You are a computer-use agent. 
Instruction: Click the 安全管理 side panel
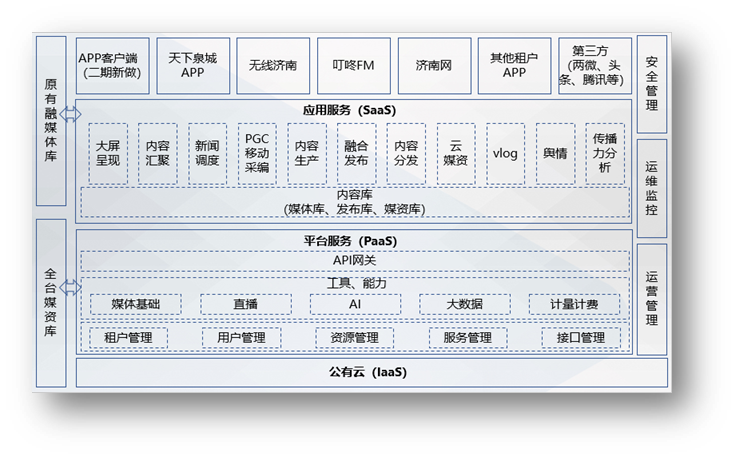point(652,83)
